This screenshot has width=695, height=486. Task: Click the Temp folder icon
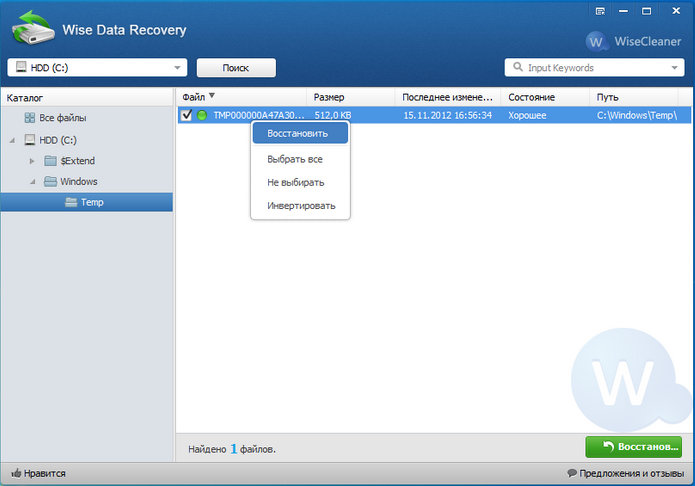[x=71, y=202]
